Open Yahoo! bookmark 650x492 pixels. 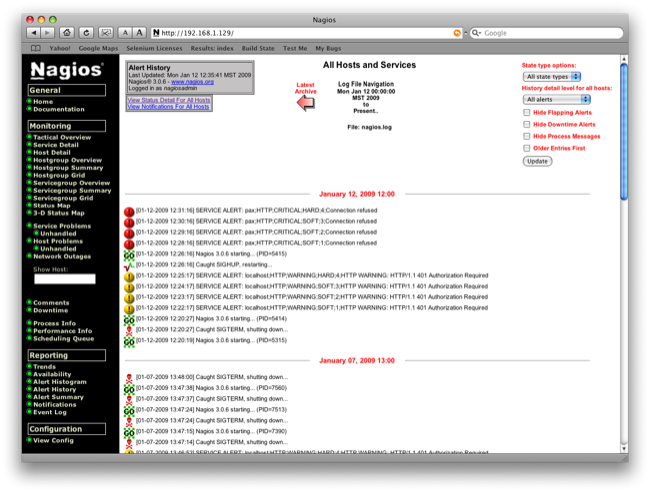60,48
